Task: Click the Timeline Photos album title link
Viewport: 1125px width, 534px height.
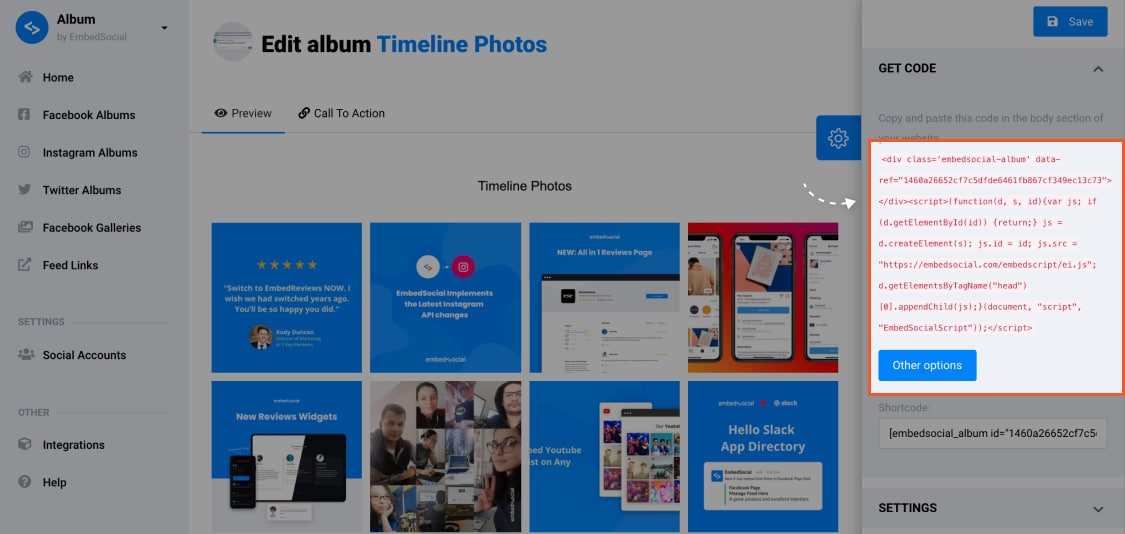Action: [461, 44]
